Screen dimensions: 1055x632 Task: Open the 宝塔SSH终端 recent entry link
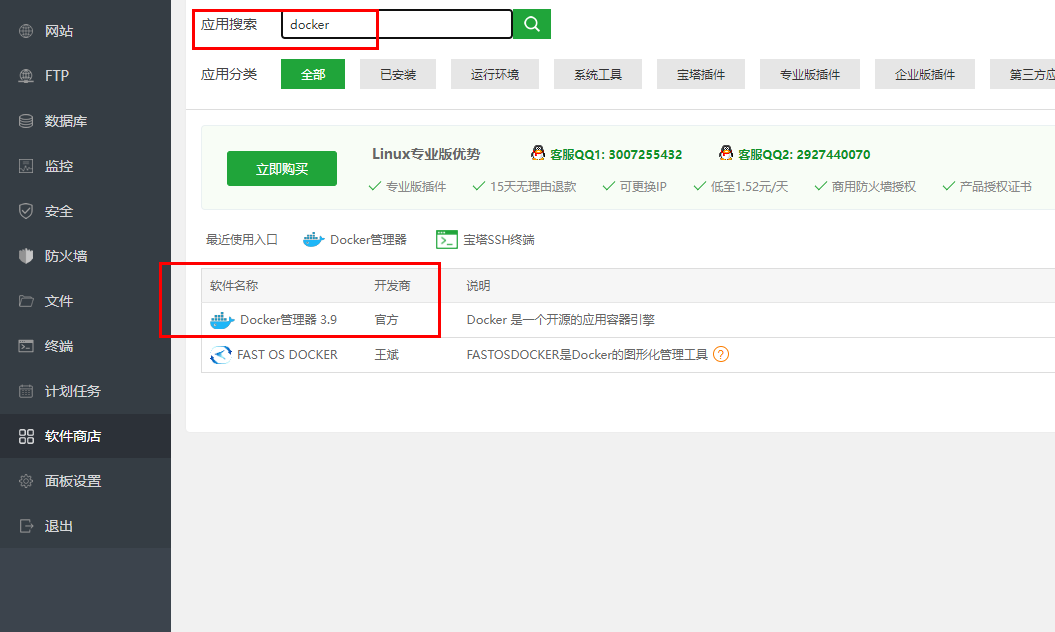point(499,240)
